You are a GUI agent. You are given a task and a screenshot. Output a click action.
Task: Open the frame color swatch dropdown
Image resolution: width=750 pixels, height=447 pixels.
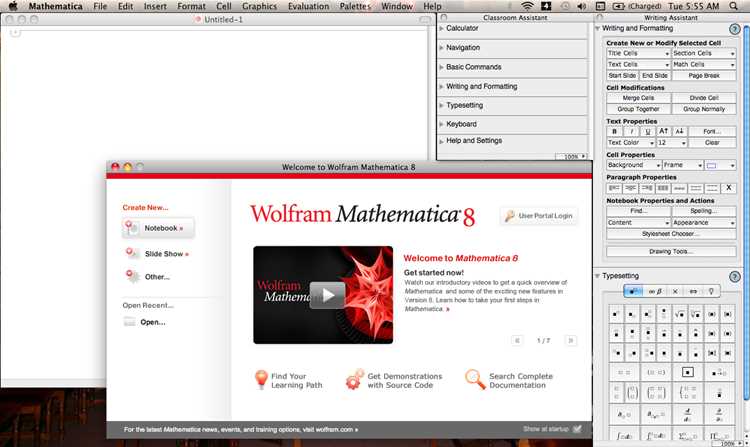[x=720, y=165]
